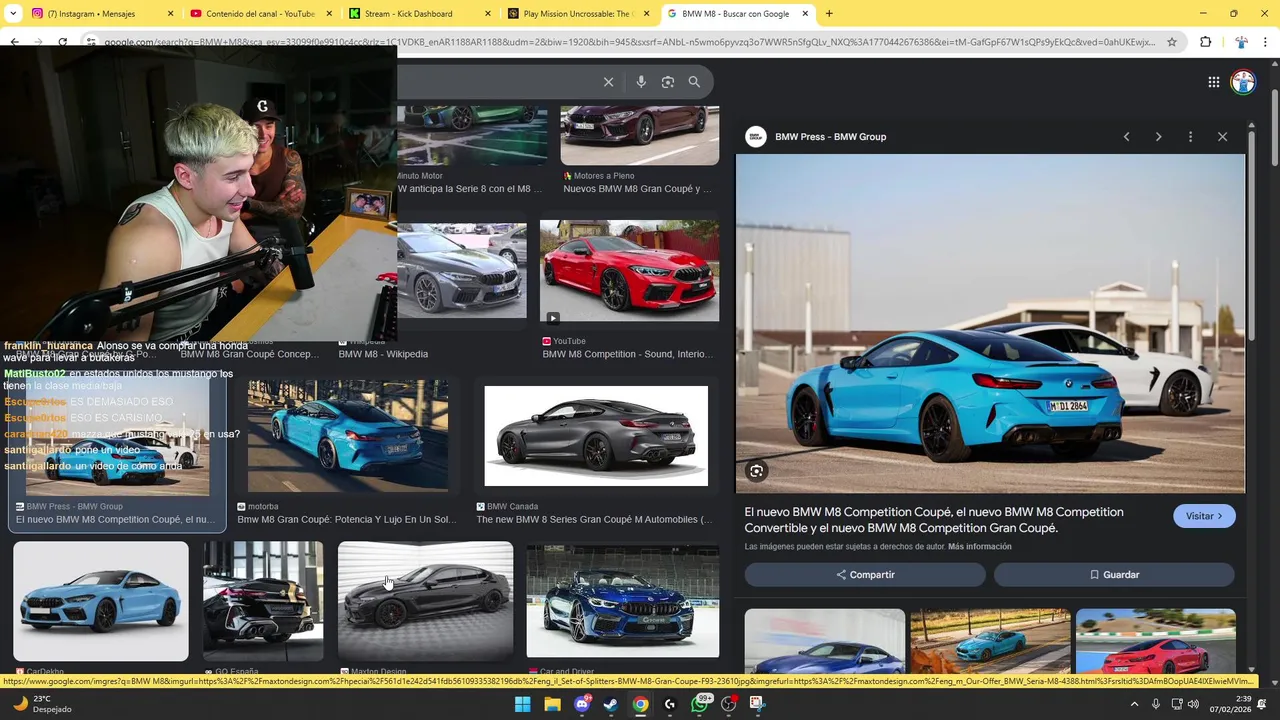Click the magnifier search icon
This screenshot has width=1280, height=720.
coord(694,82)
